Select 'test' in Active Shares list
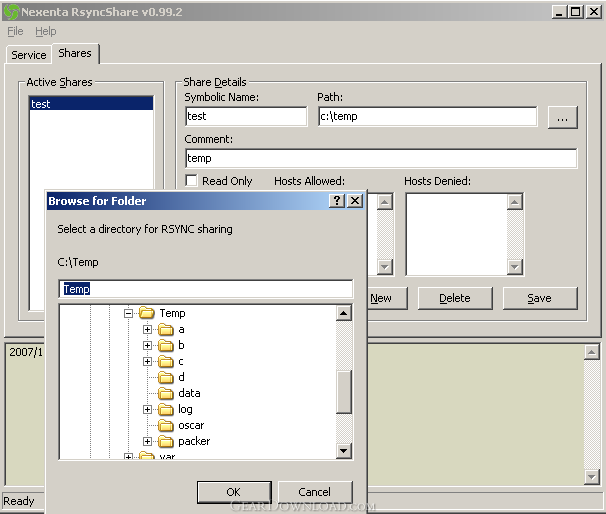 91,104
